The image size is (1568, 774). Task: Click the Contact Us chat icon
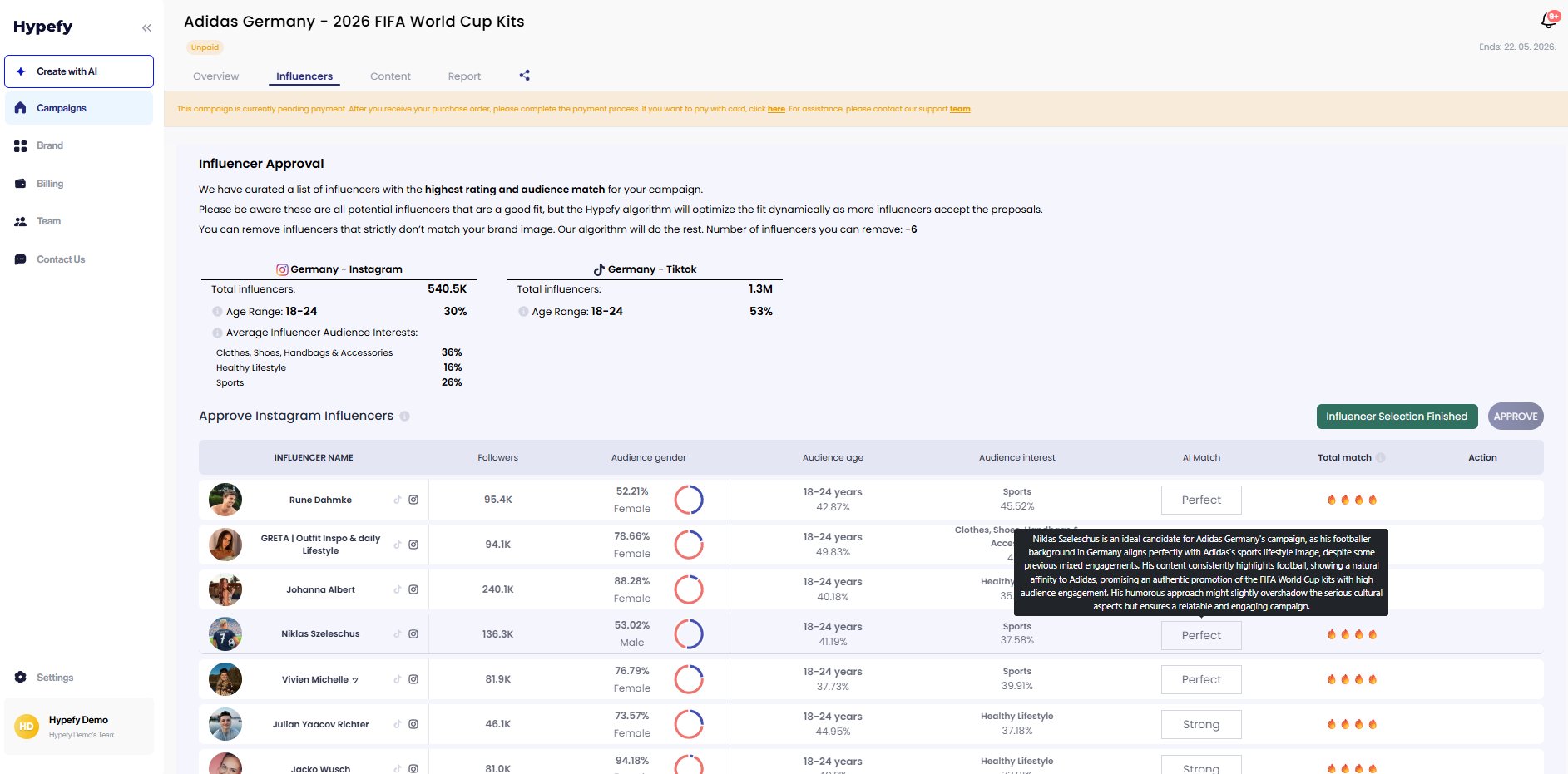pyautogui.click(x=21, y=259)
